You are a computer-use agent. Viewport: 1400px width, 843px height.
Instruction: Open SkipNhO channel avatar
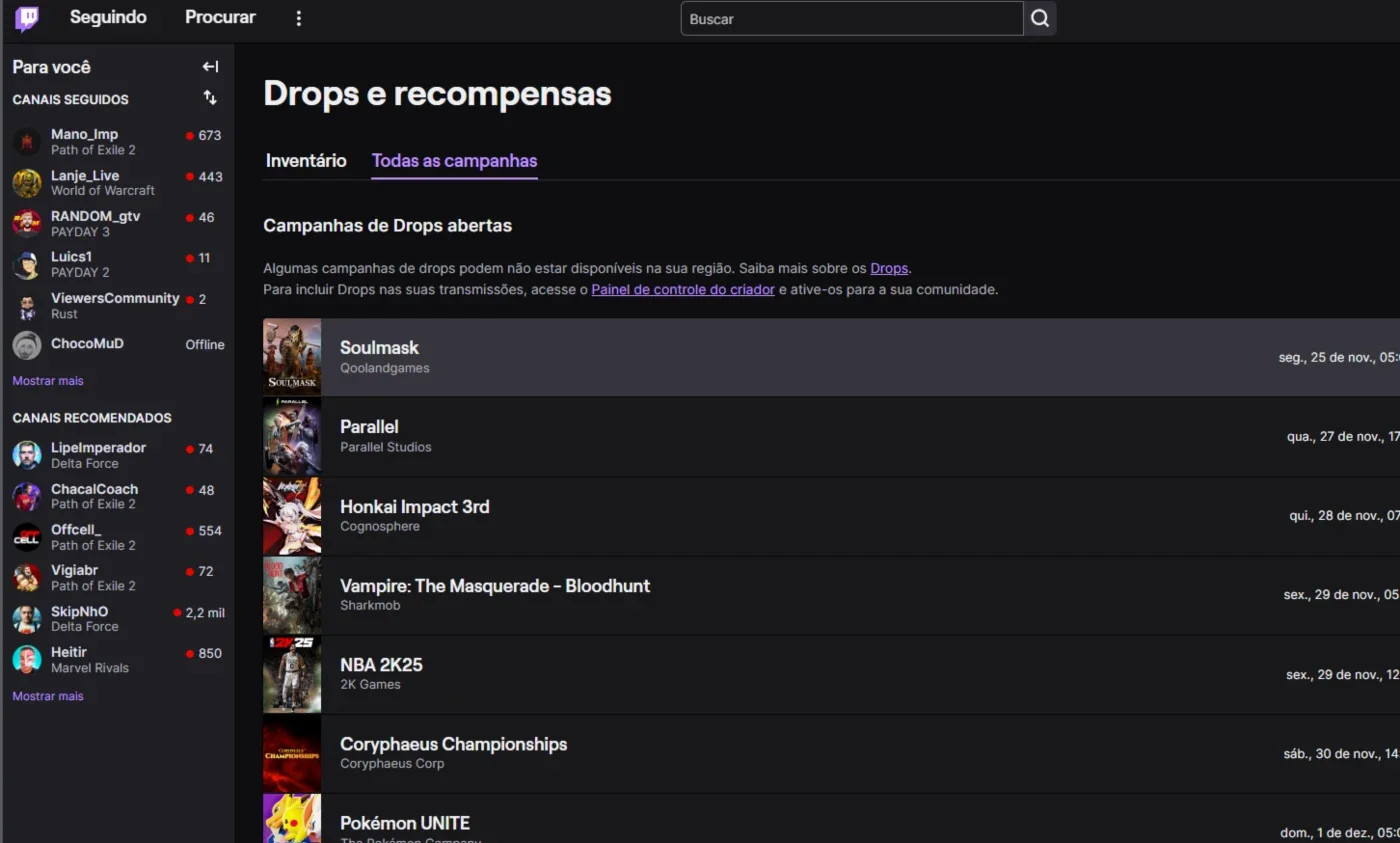click(27, 619)
